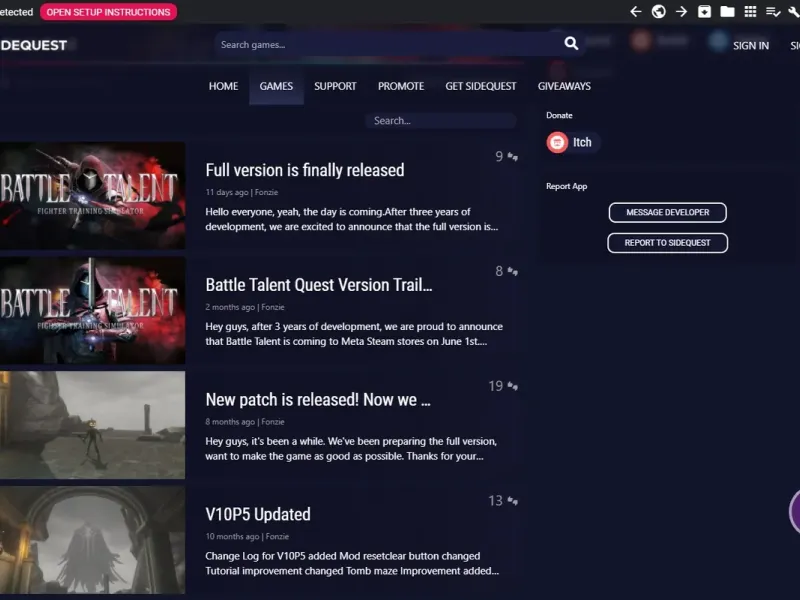Open the folder file manager icon
800x600 pixels.
(727, 11)
